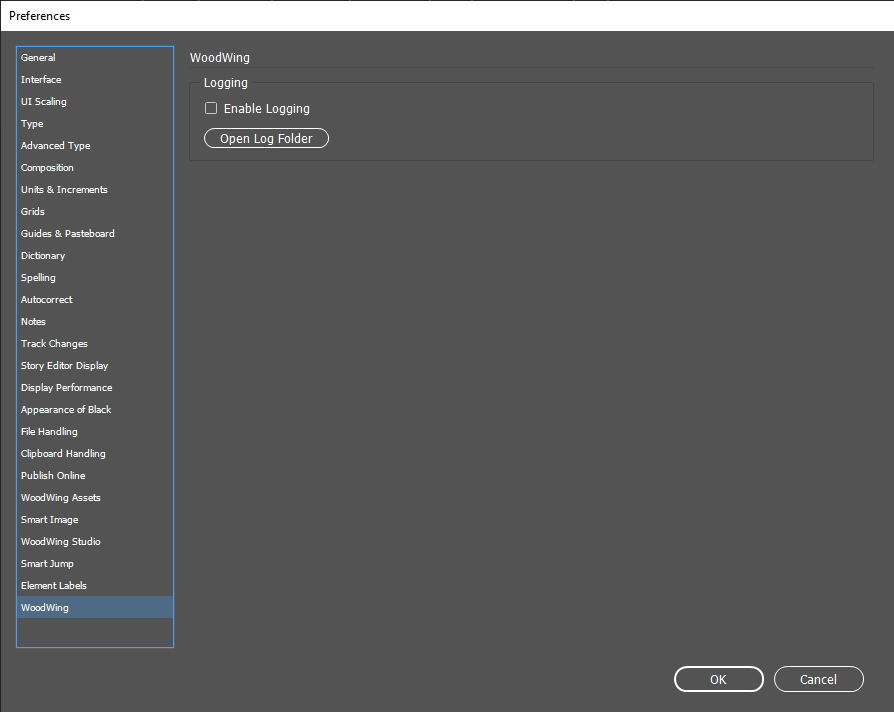Confirm preferences with OK button
Screen dimensions: 894x712
tap(718, 679)
